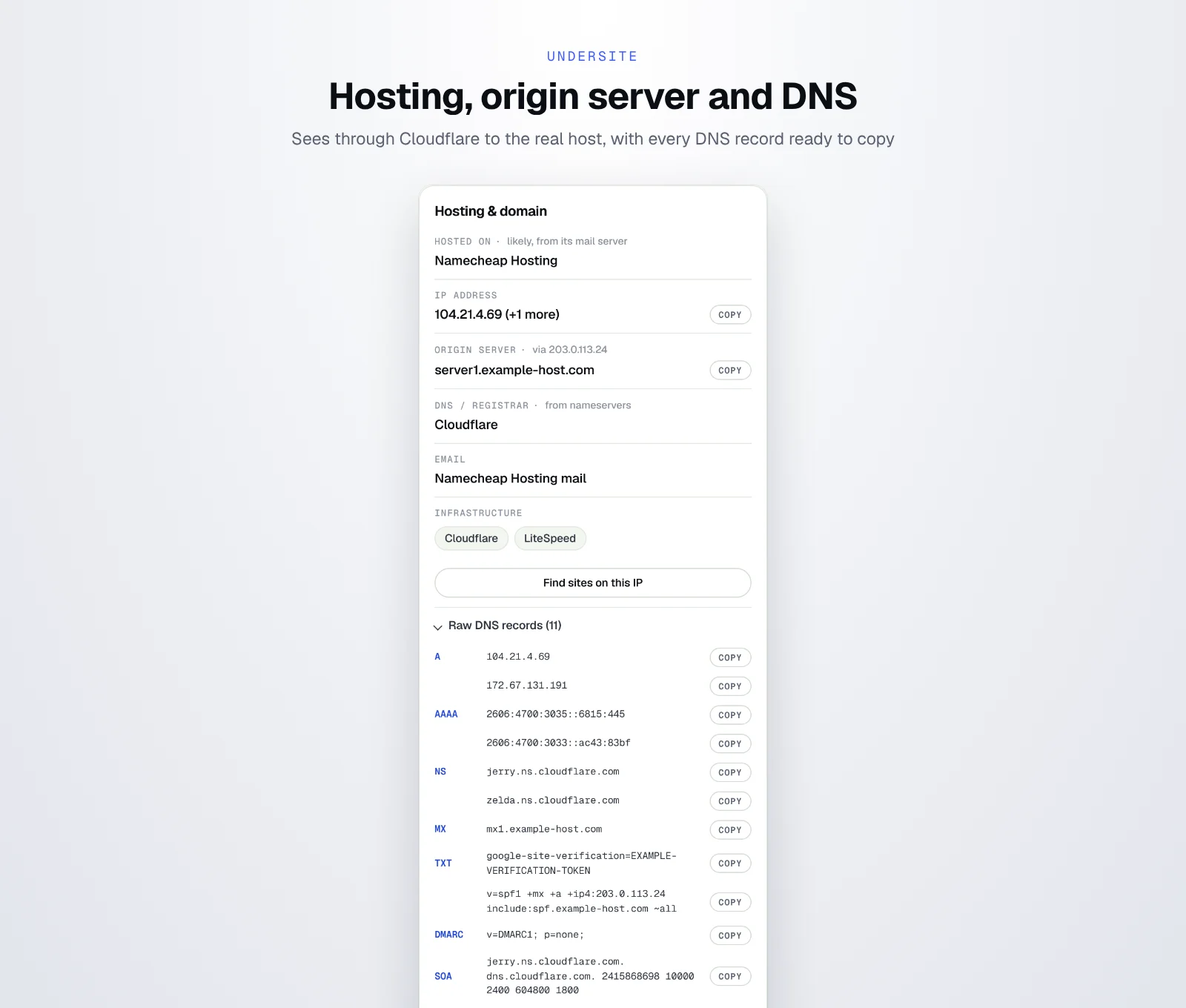The height and width of the screenshot is (1008, 1186).
Task: Copy origin server server1.example-host.com
Action: pos(730,371)
